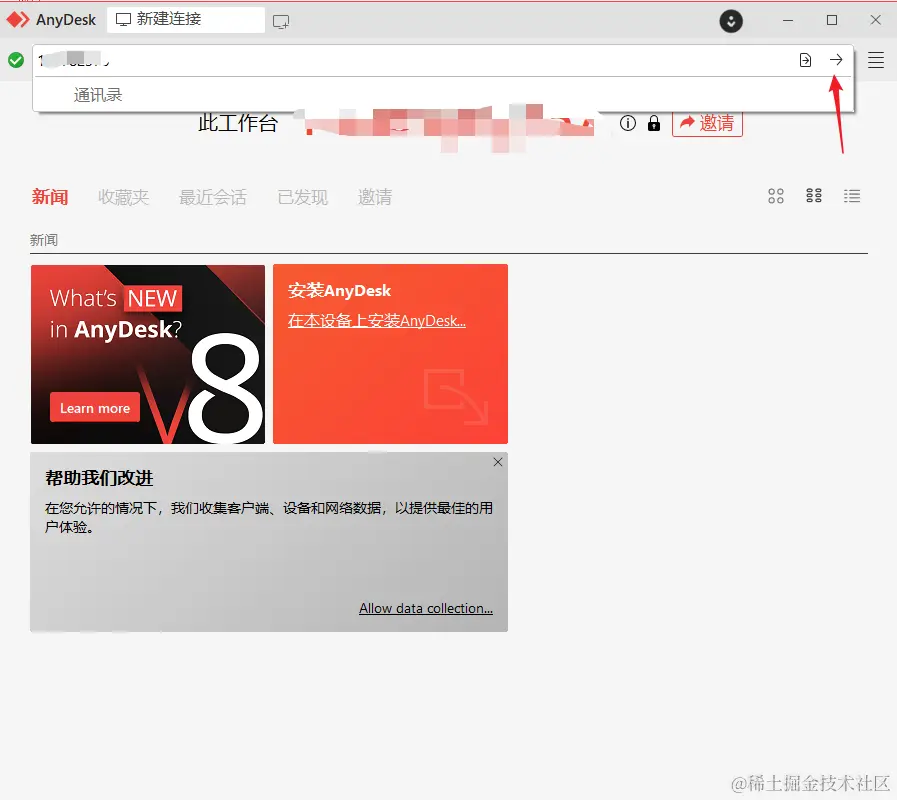This screenshot has width=897, height=800.
Task: Minimize the AnyDesk window
Action: click(x=788, y=20)
